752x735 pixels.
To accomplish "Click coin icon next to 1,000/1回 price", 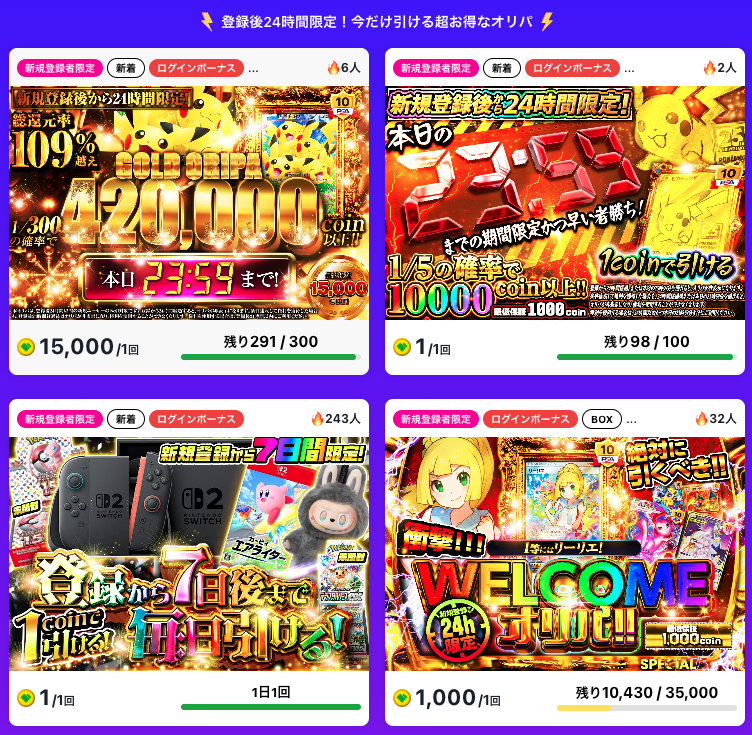I will [x=402, y=698].
